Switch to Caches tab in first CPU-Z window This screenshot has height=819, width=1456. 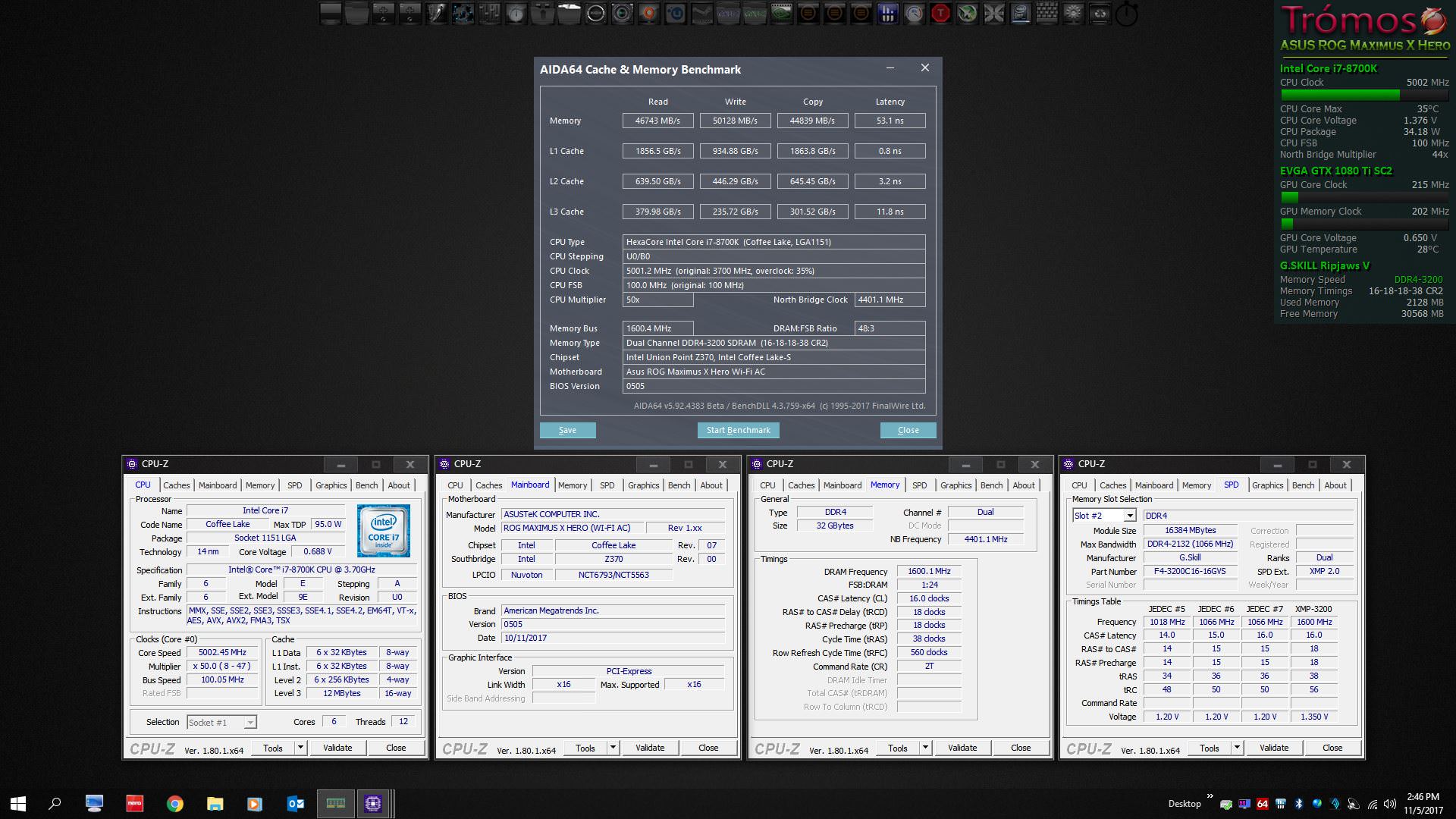point(176,485)
